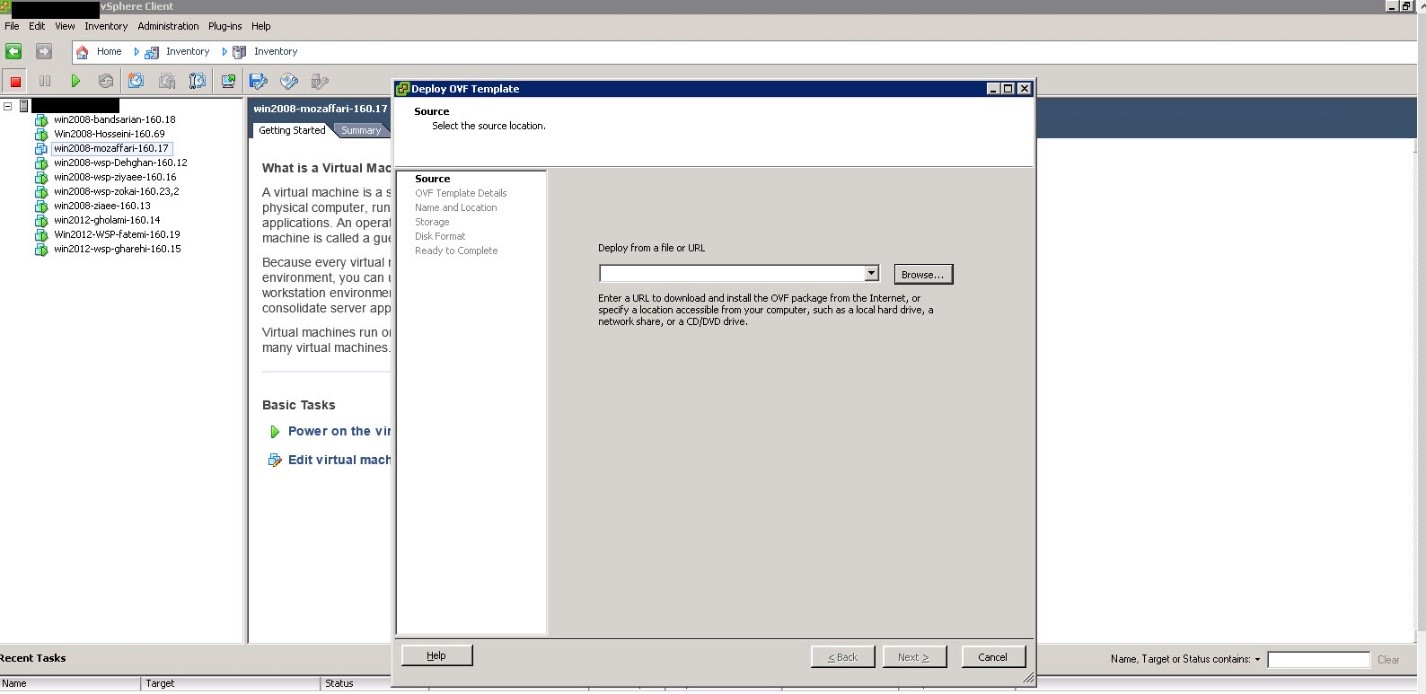This screenshot has width=1426, height=694.
Task: Open the Snapshot Manager toolbar icon
Action: point(198,81)
